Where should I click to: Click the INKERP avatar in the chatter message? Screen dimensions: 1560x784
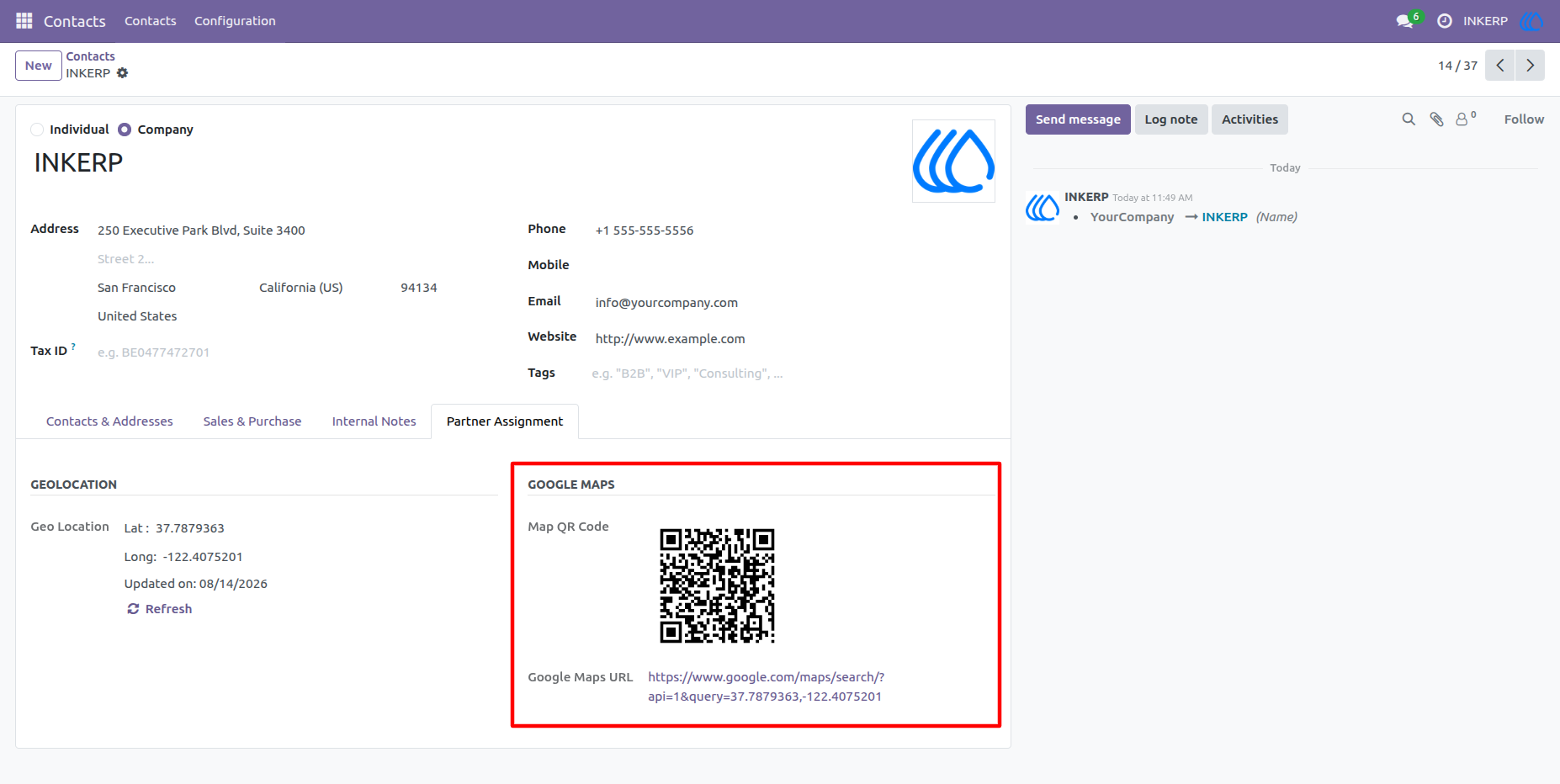click(x=1042, y=207)
